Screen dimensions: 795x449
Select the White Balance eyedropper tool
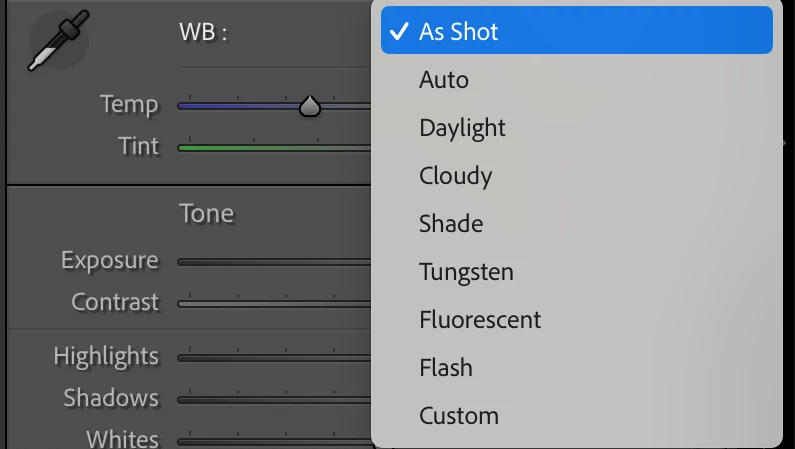click(x=56, y=44)
